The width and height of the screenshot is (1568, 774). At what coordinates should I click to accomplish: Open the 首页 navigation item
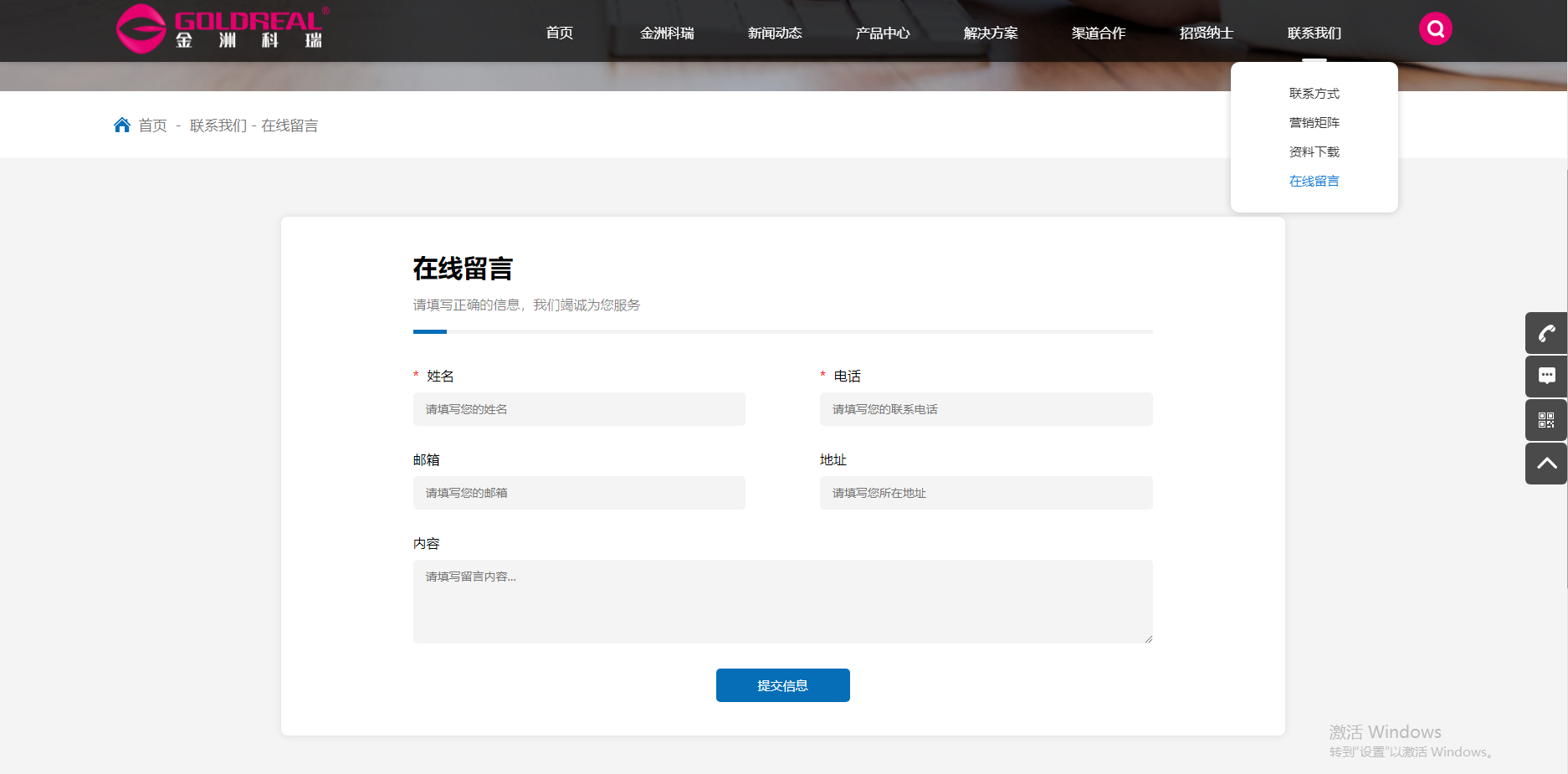tap(559, 33)
